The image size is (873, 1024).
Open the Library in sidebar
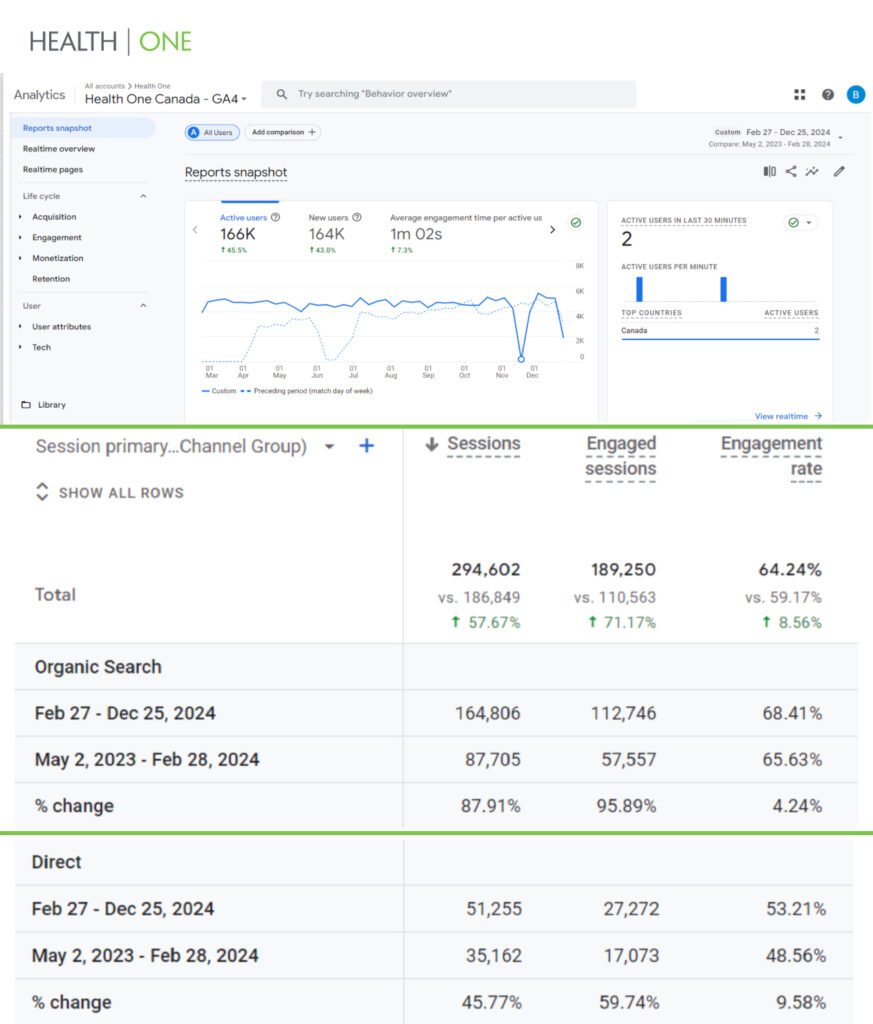(52, 405)
